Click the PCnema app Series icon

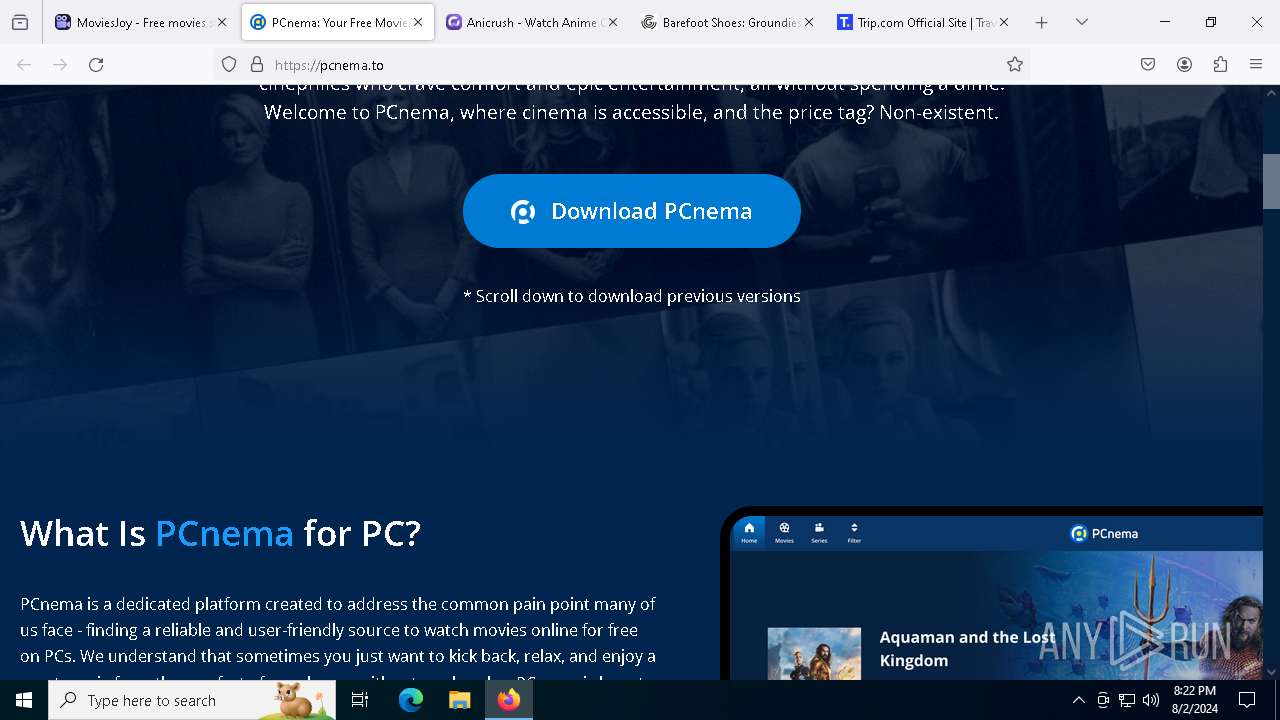pos(819,532)
